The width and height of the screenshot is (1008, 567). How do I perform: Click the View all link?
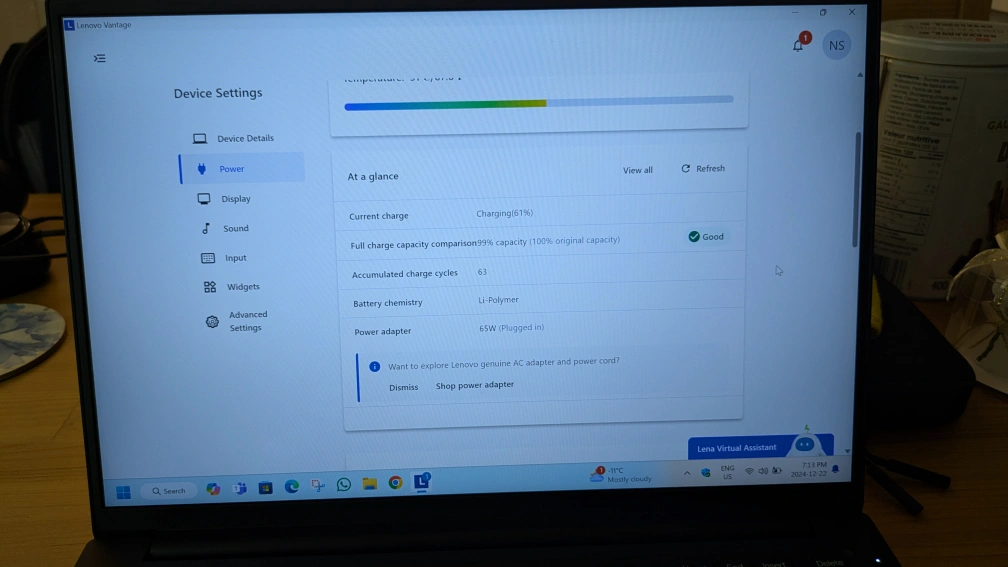(x=637, y=170)
